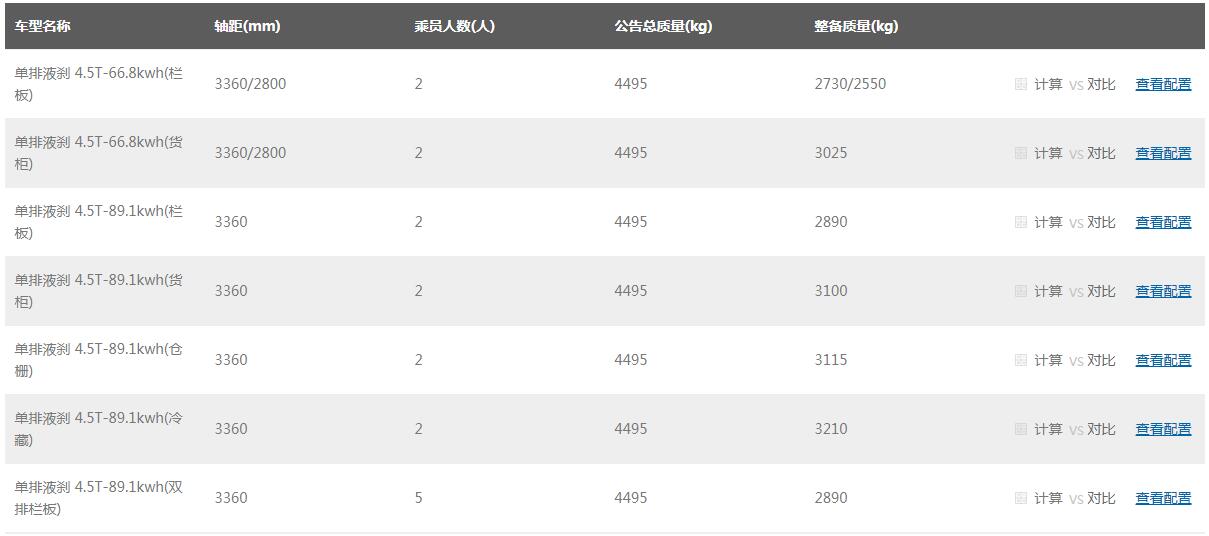
Task: Click calculator icon for 双排栏板 row
Action: pyautogui.click(x=1021, y=498)
